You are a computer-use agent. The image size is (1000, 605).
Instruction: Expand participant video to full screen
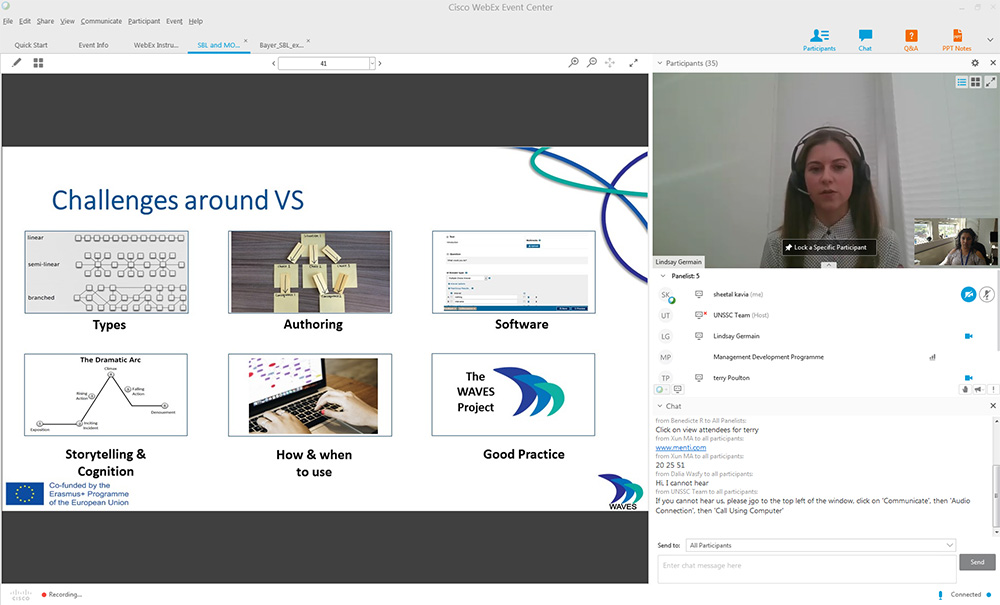coord(990,82)
